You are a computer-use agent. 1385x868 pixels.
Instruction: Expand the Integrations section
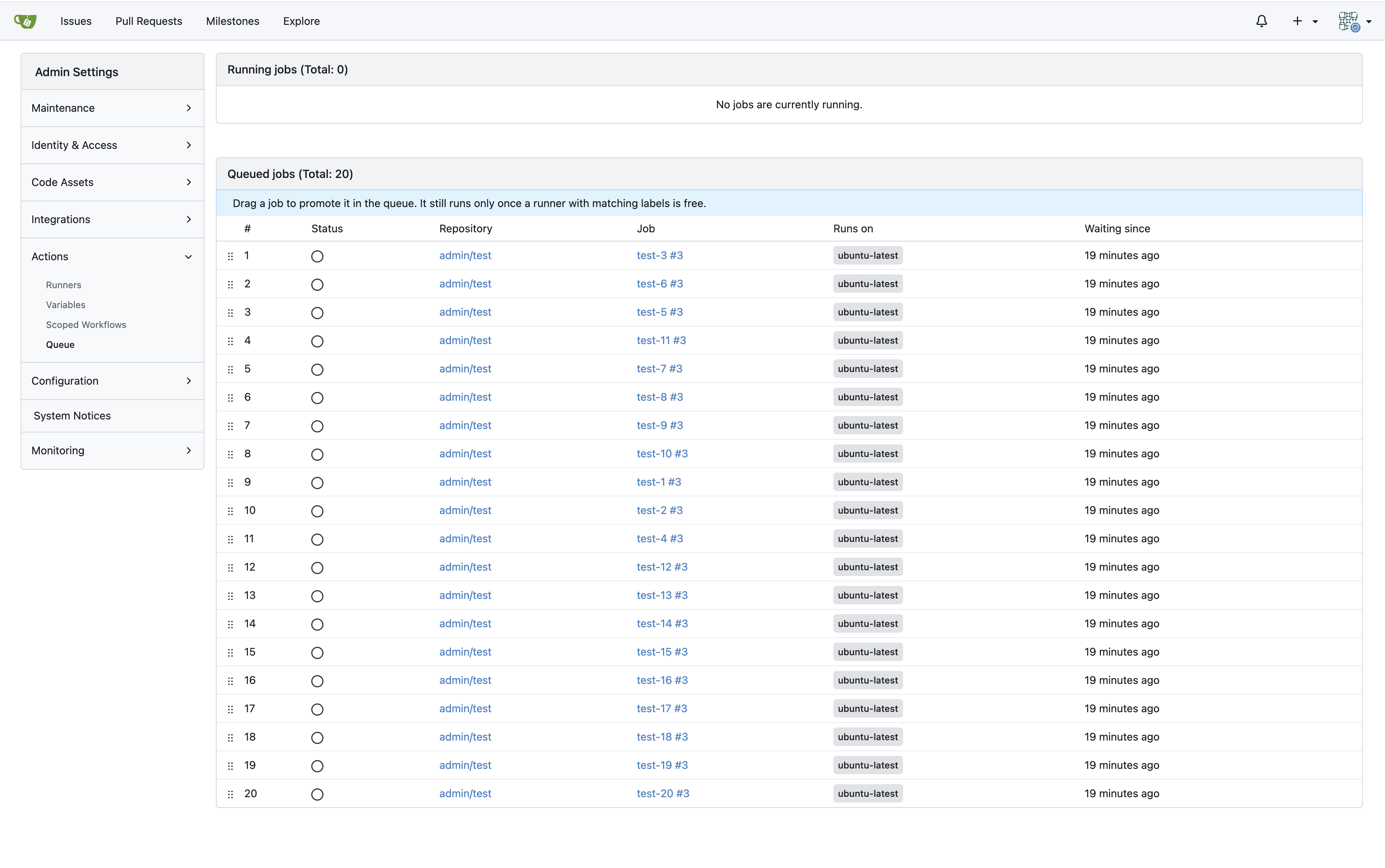[112, 219]
